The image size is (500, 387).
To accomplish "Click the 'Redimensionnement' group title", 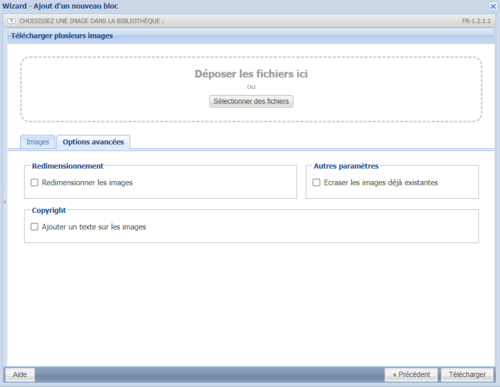I will coord(68,166).
